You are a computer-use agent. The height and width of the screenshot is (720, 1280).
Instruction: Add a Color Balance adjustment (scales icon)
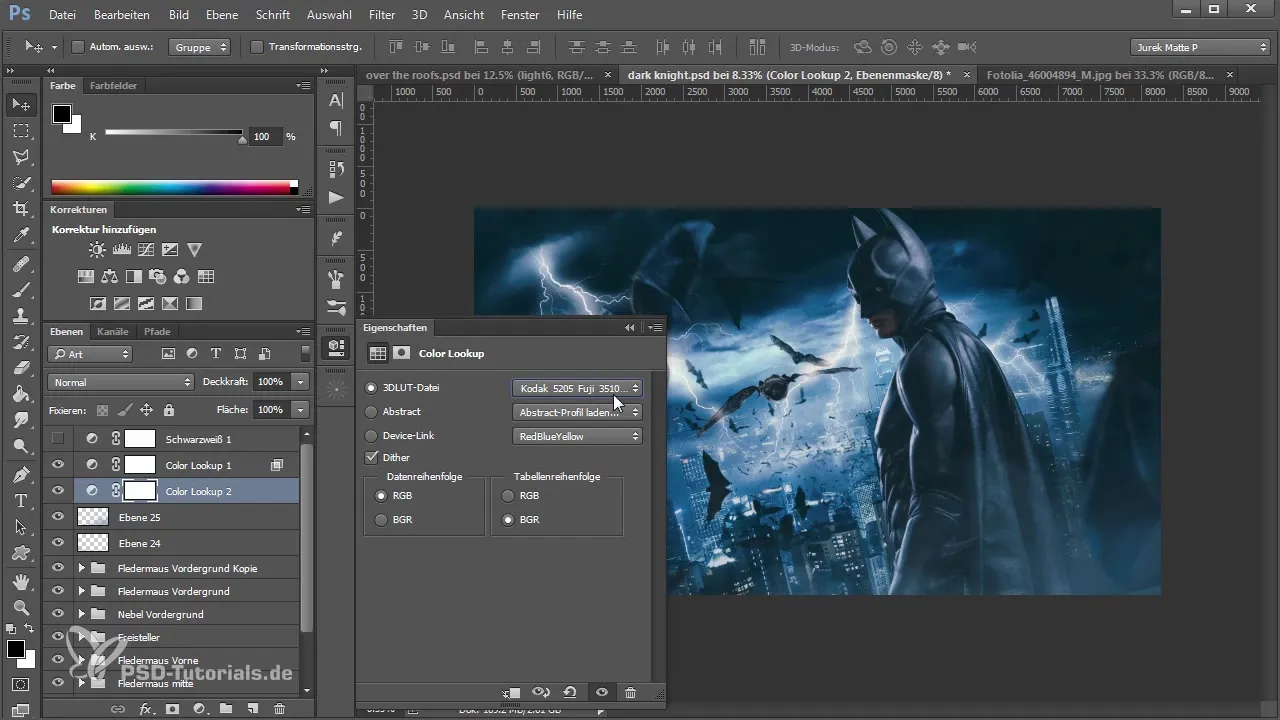pos(110,277)
